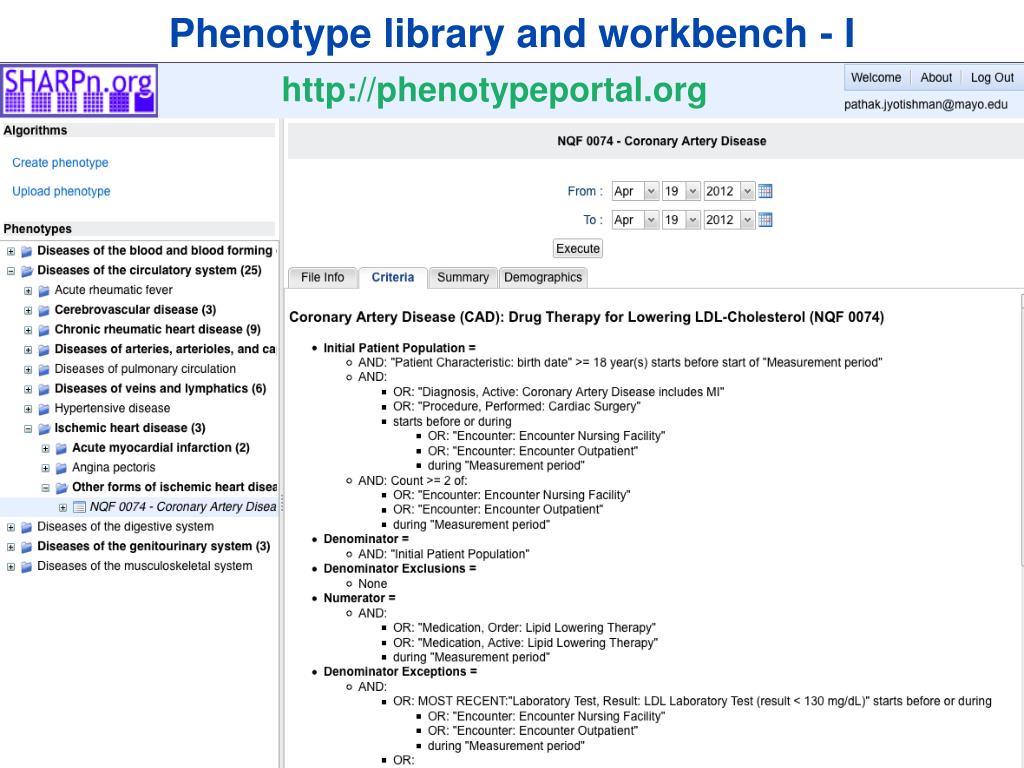
Task: Expand NQF 0074 tree node
Action: pos(63,507)
